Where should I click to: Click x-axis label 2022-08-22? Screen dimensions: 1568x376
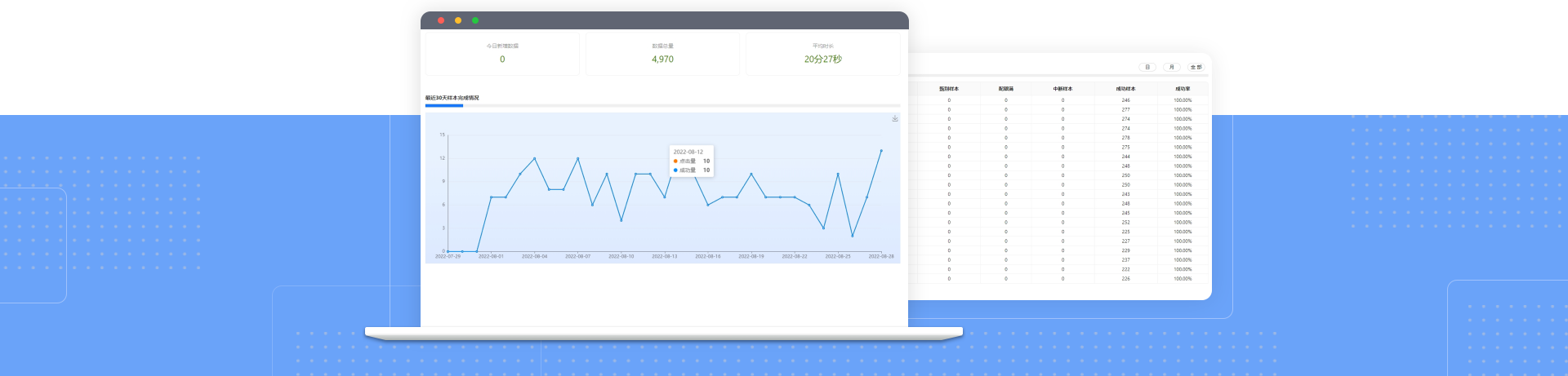point(795,256)
